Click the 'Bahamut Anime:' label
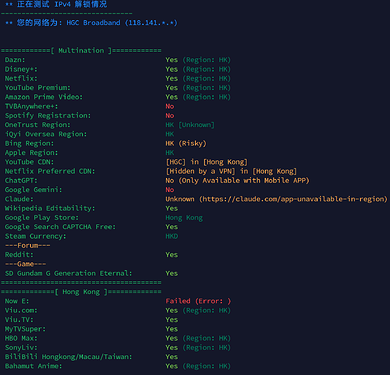Image resolution: width=390 pixels, height=375 pixels. (x=33, y=366)
